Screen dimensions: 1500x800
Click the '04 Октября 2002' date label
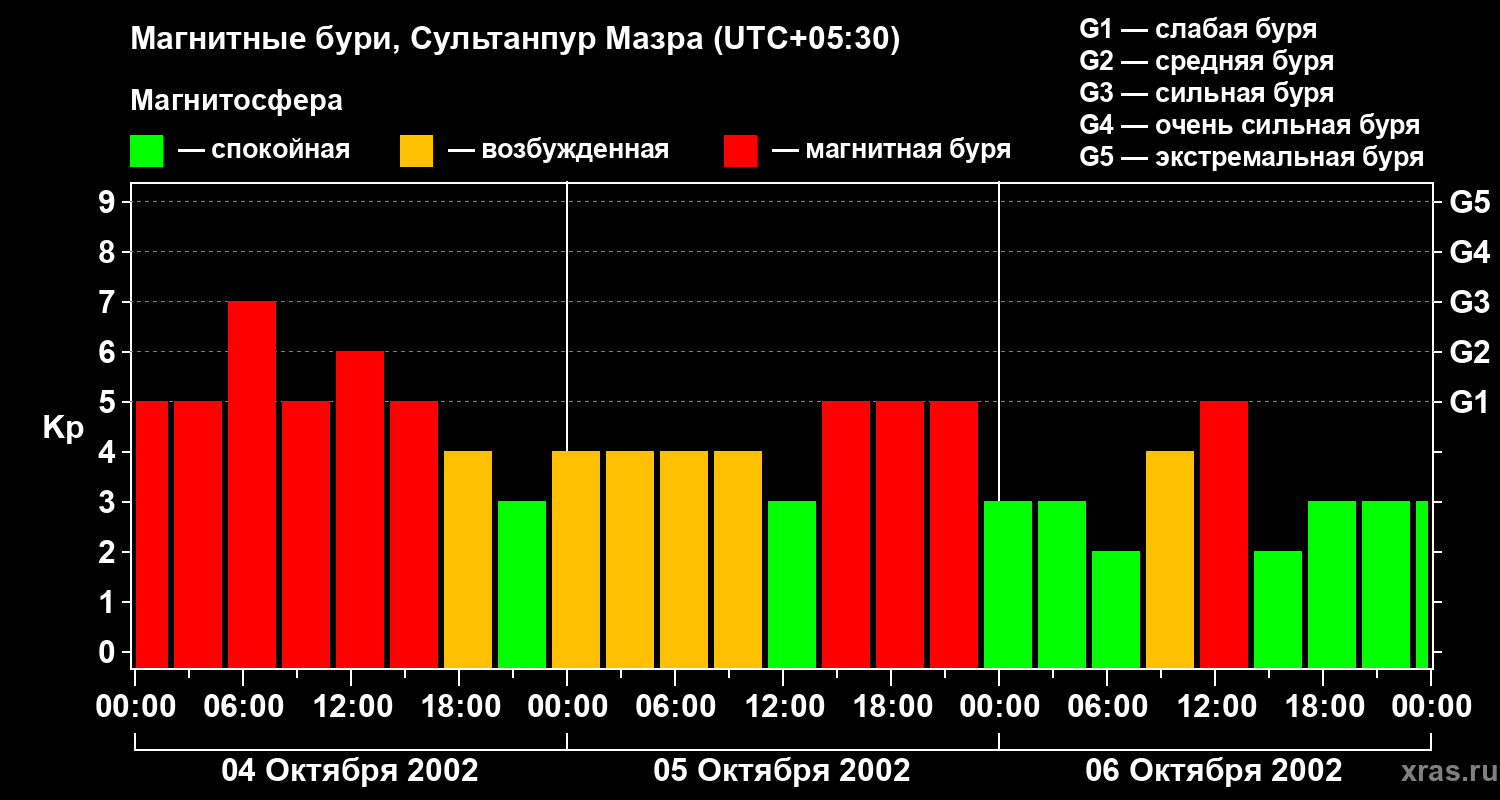[x=350, y=771]
